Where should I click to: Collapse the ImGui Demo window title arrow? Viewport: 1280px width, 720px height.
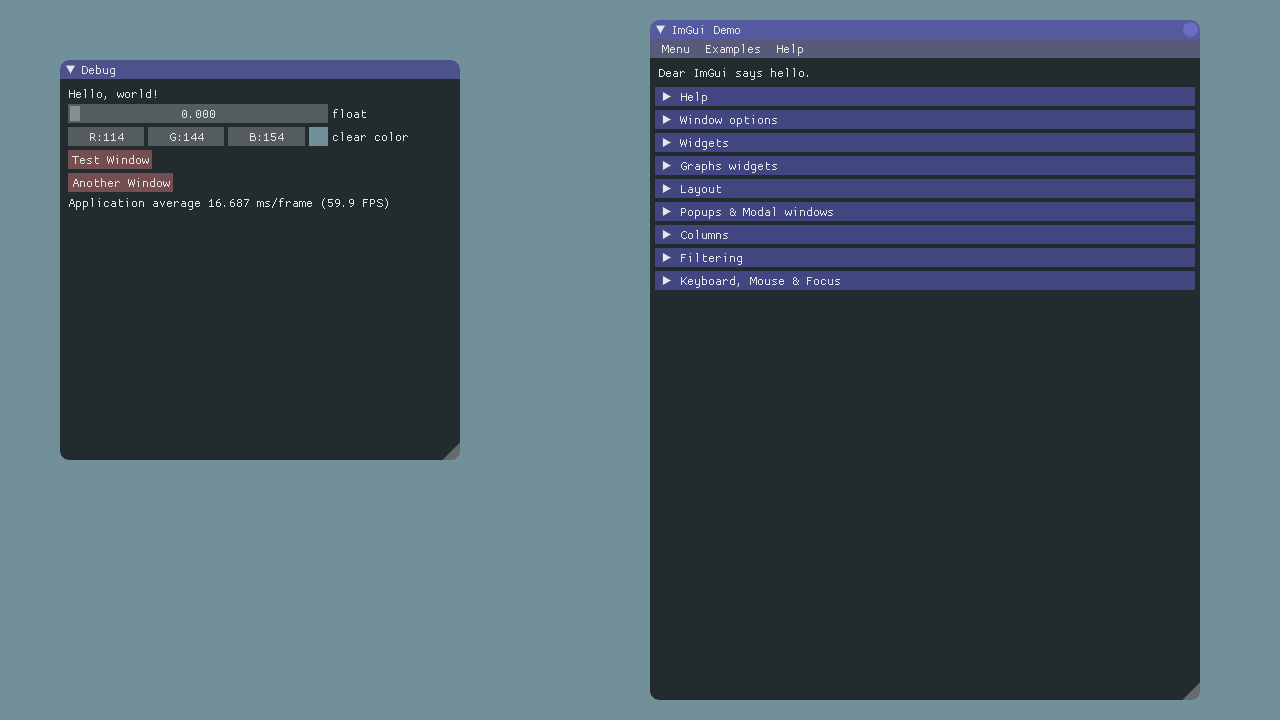coord(661,30)
